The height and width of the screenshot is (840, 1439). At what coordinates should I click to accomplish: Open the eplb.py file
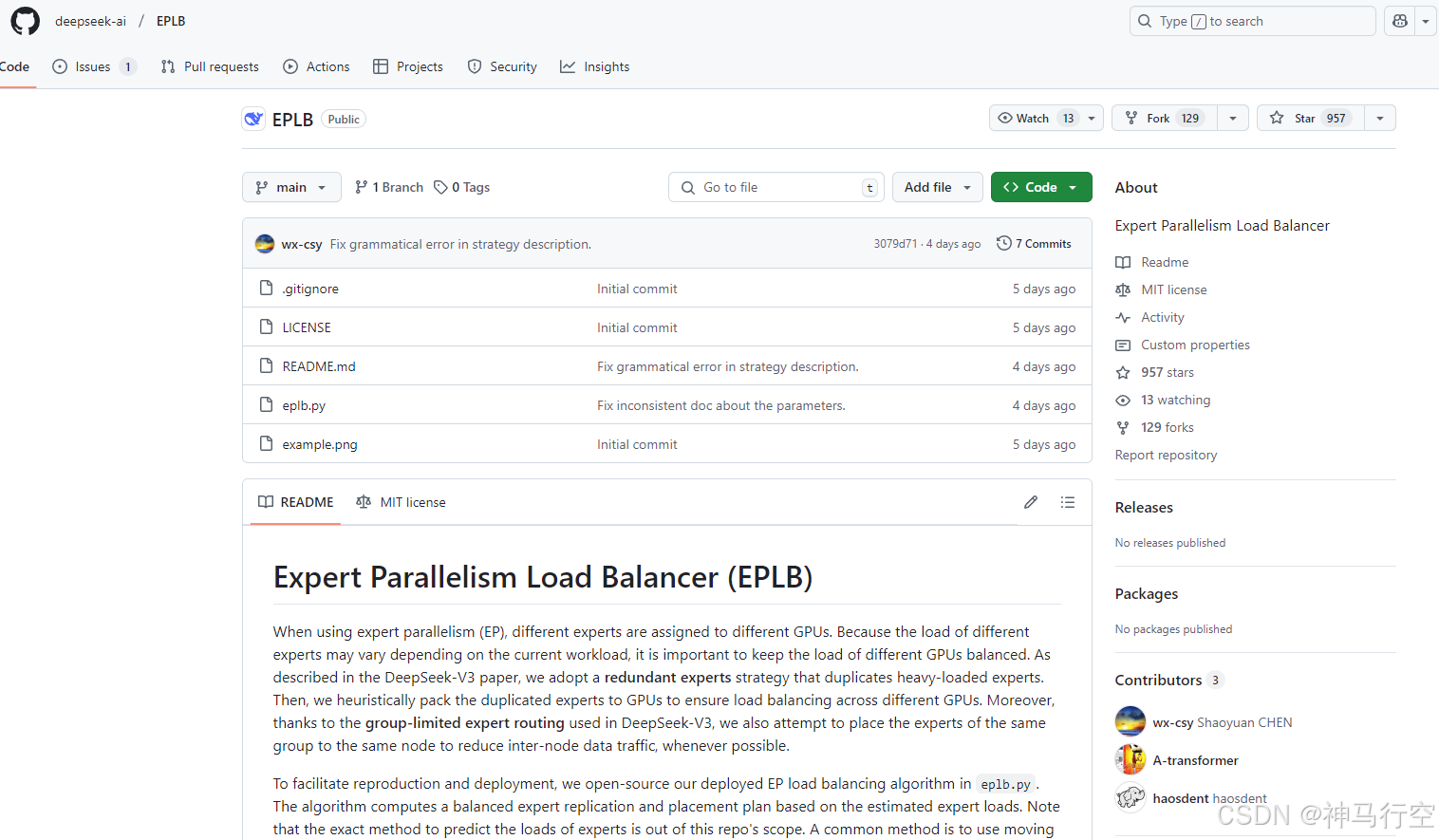pos(304,405)
